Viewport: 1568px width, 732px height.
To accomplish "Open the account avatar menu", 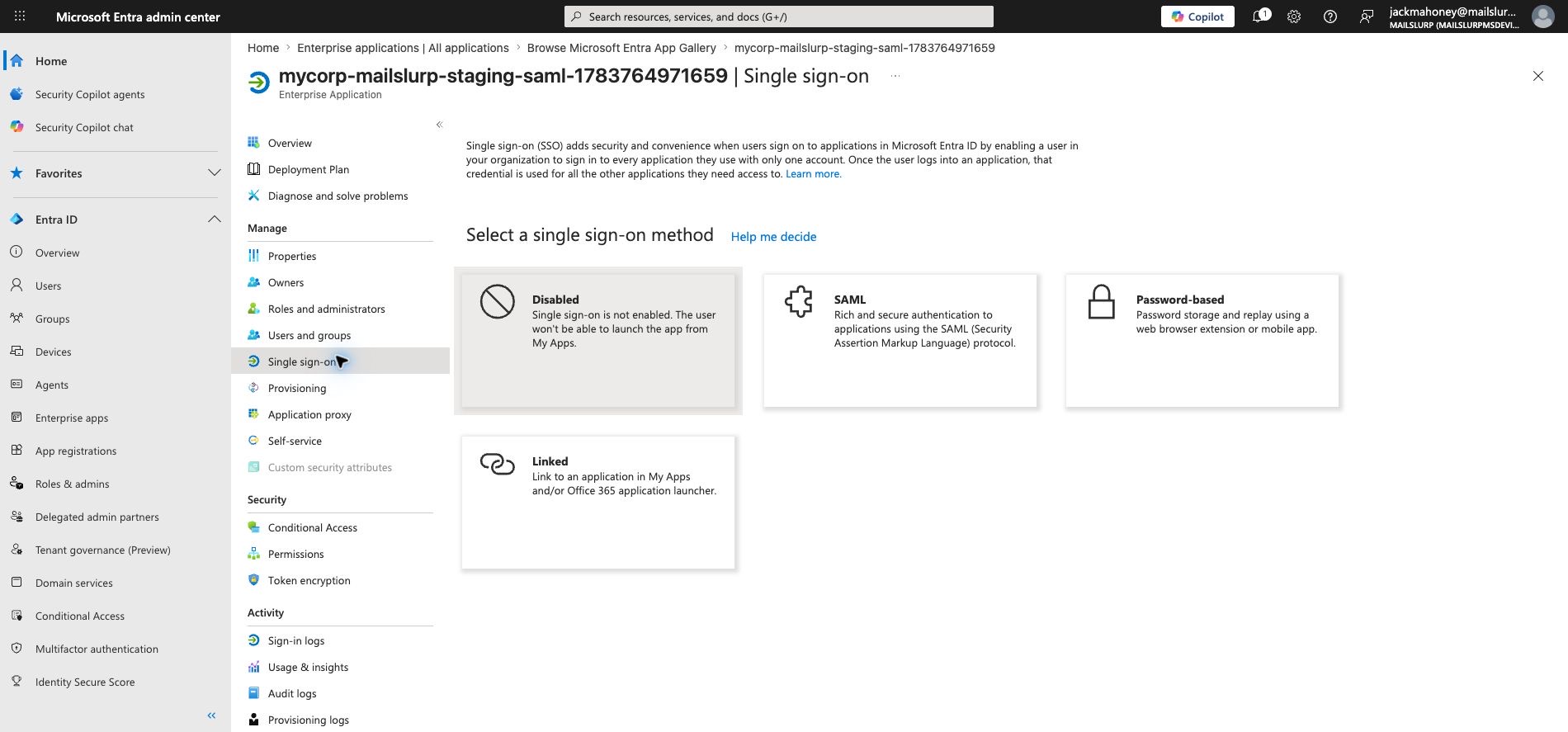I will point(1542,17).
